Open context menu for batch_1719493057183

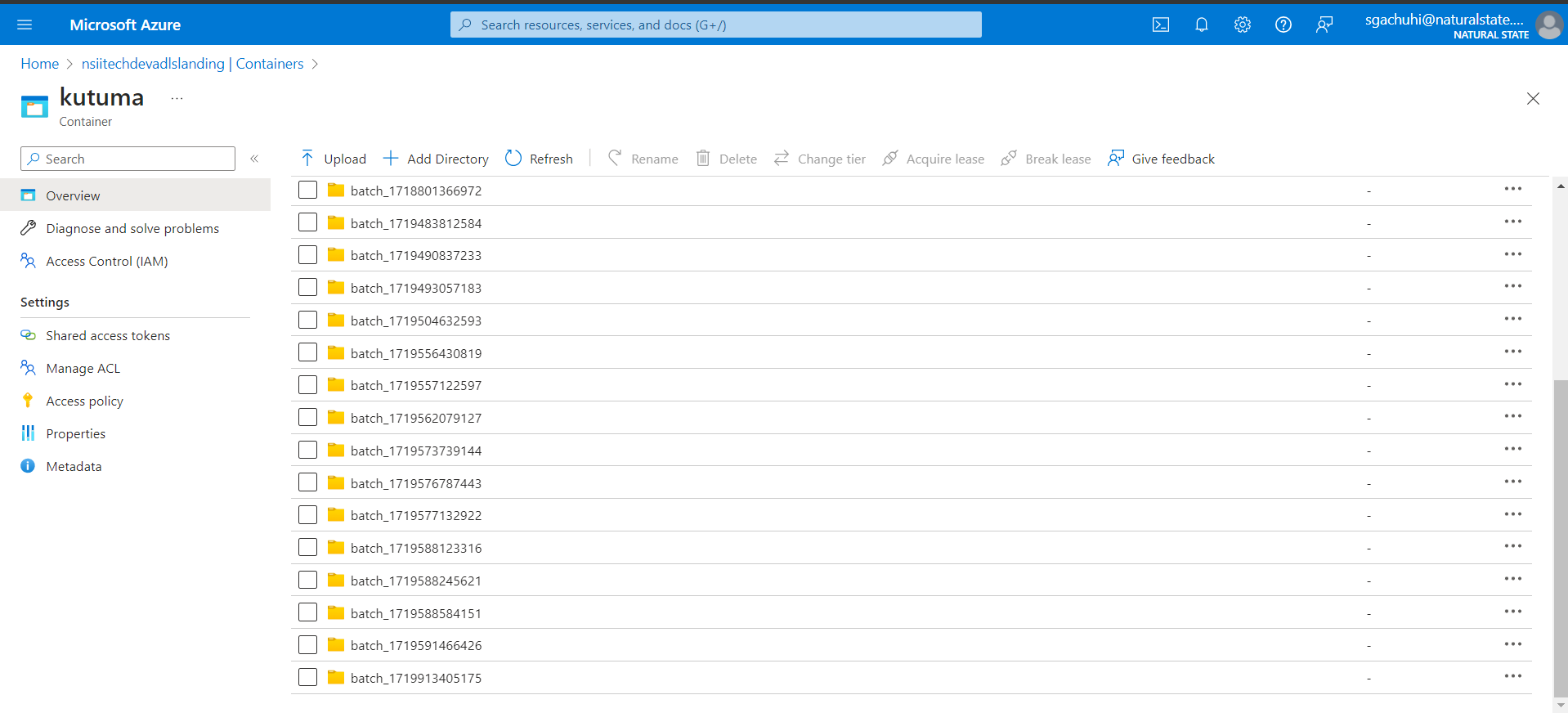point(1513,286)
